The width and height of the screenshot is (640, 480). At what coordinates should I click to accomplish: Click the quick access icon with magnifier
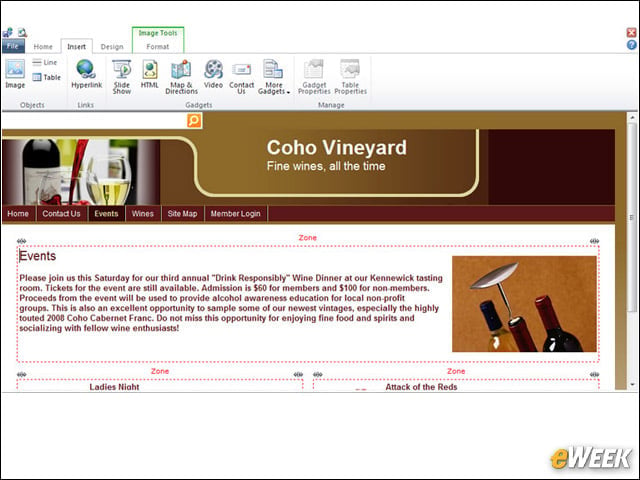point(22,32)
